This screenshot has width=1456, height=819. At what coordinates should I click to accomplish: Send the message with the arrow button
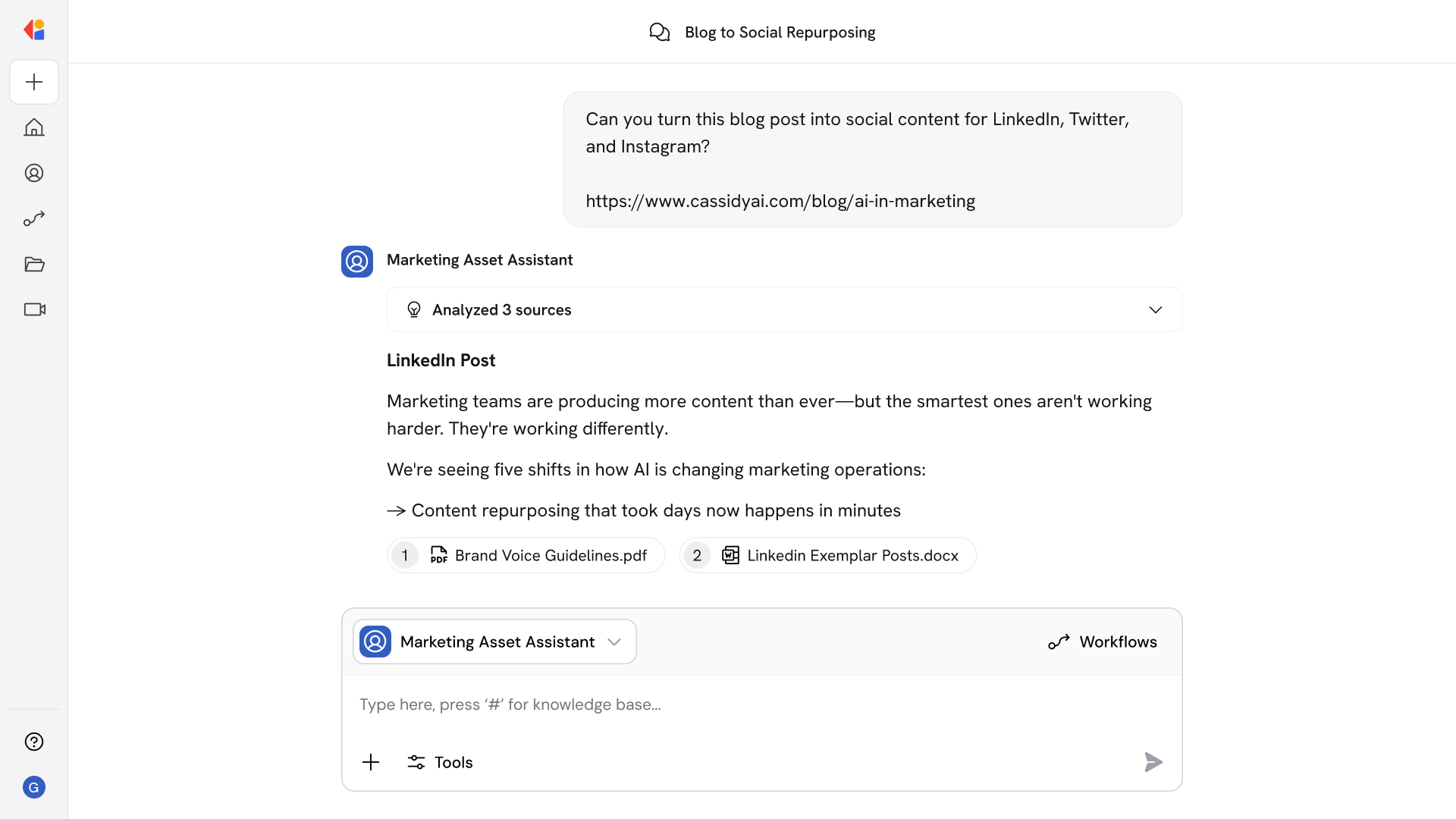pyautogui.click(x=1153, y=762)
